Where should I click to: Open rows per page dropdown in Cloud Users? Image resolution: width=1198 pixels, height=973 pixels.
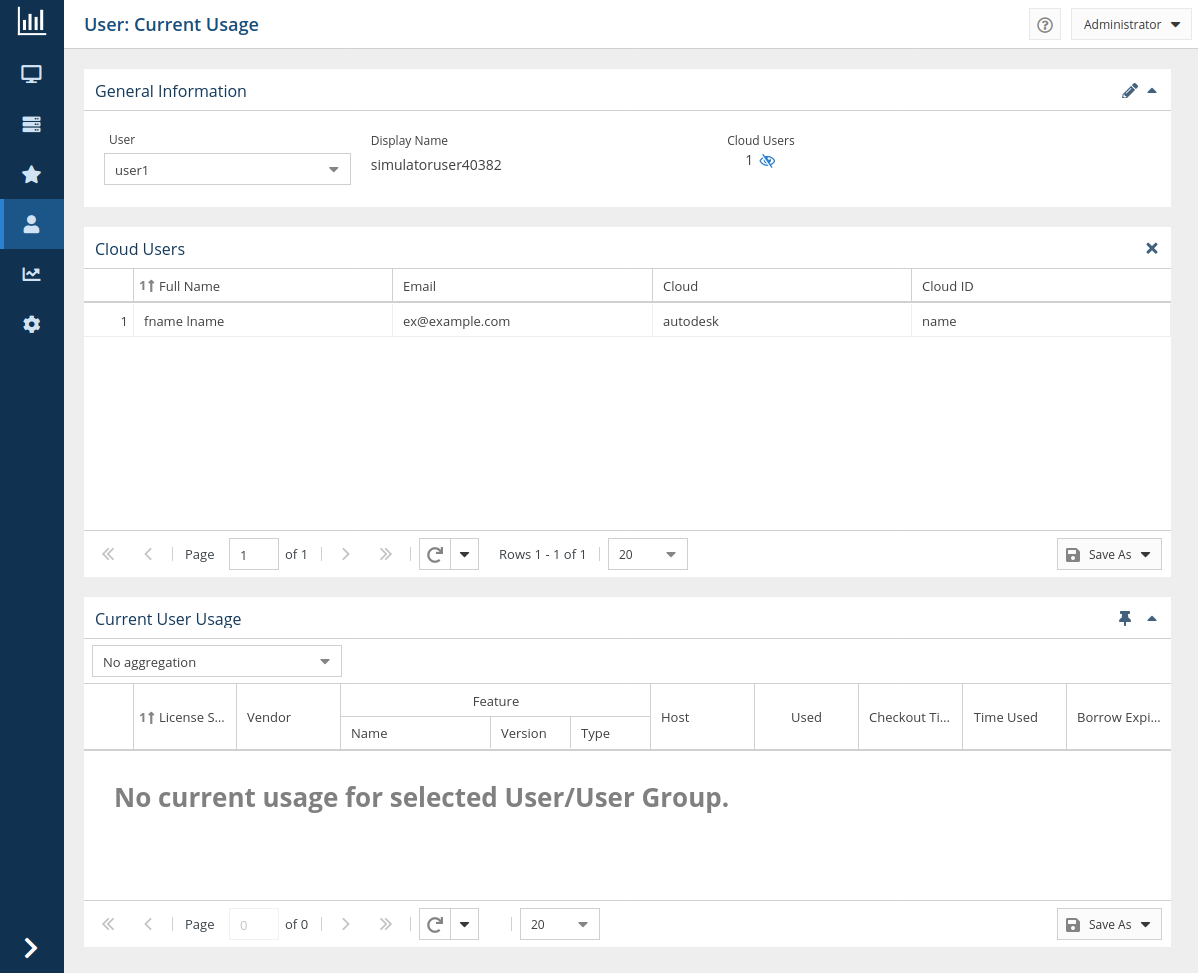pyautogui.click(x=648, y=554)
